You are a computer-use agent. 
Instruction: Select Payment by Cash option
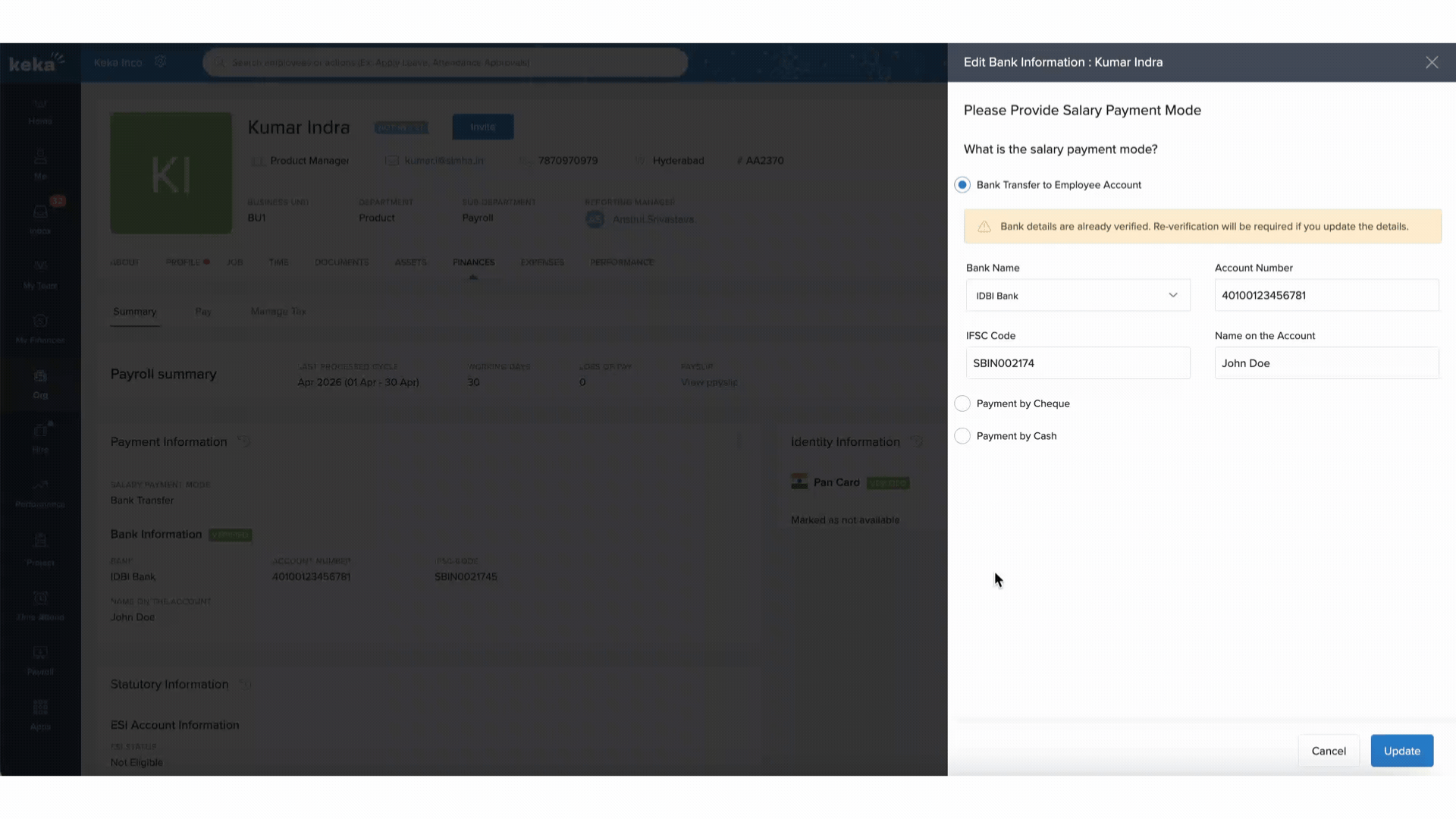point(962,436)
